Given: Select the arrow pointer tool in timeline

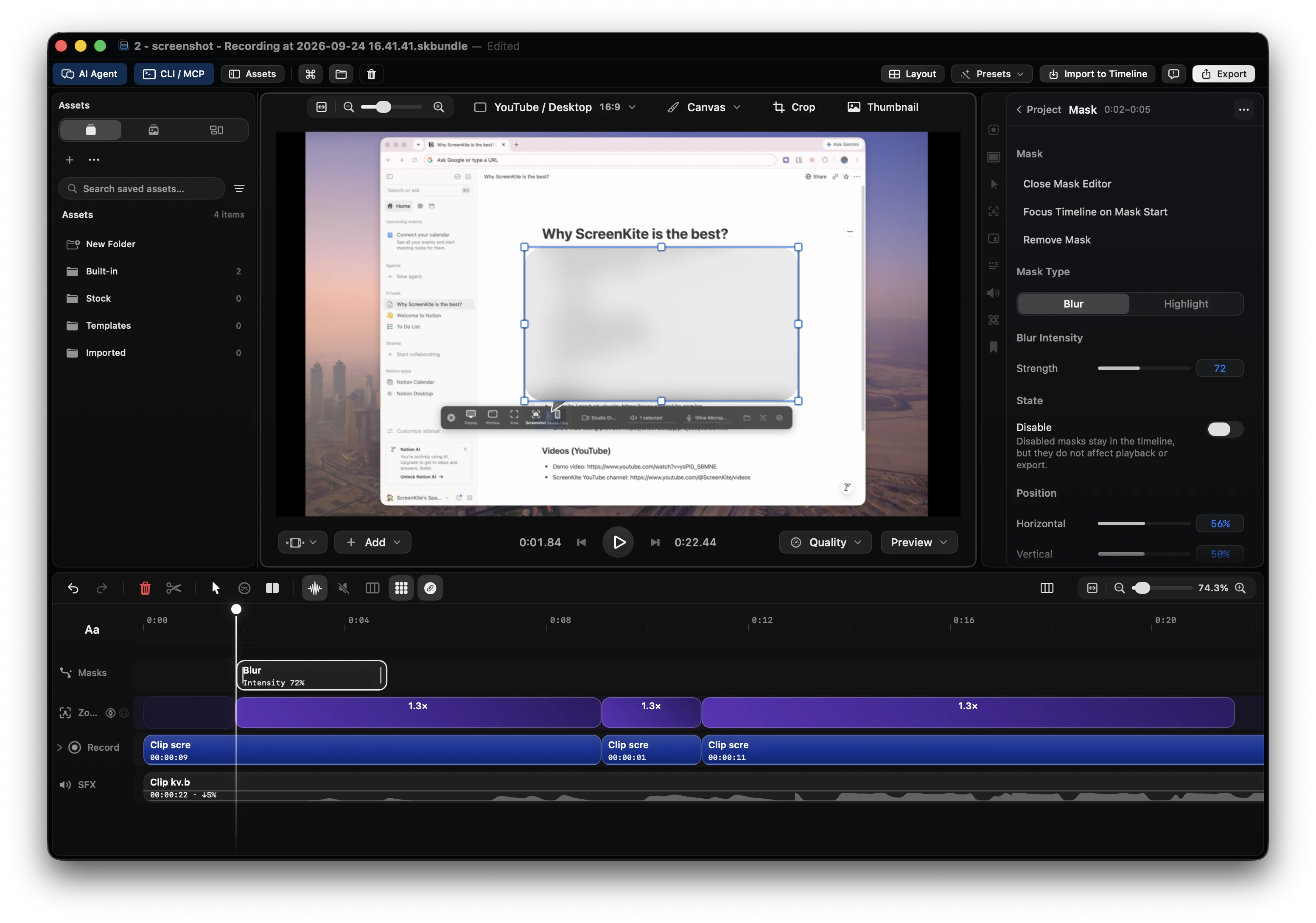Looking at the screenshot, I should pyautogui.click(x=216, y=588).
